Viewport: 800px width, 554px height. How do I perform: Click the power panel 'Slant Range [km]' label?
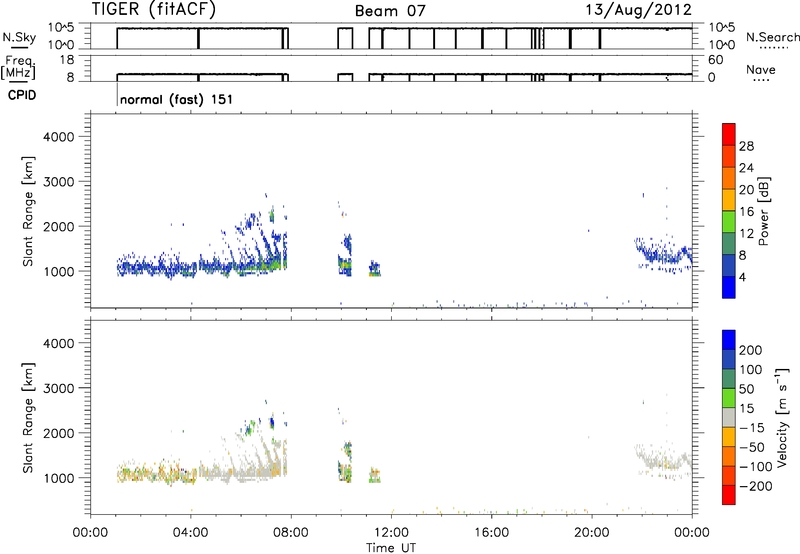tap(28, 211)
